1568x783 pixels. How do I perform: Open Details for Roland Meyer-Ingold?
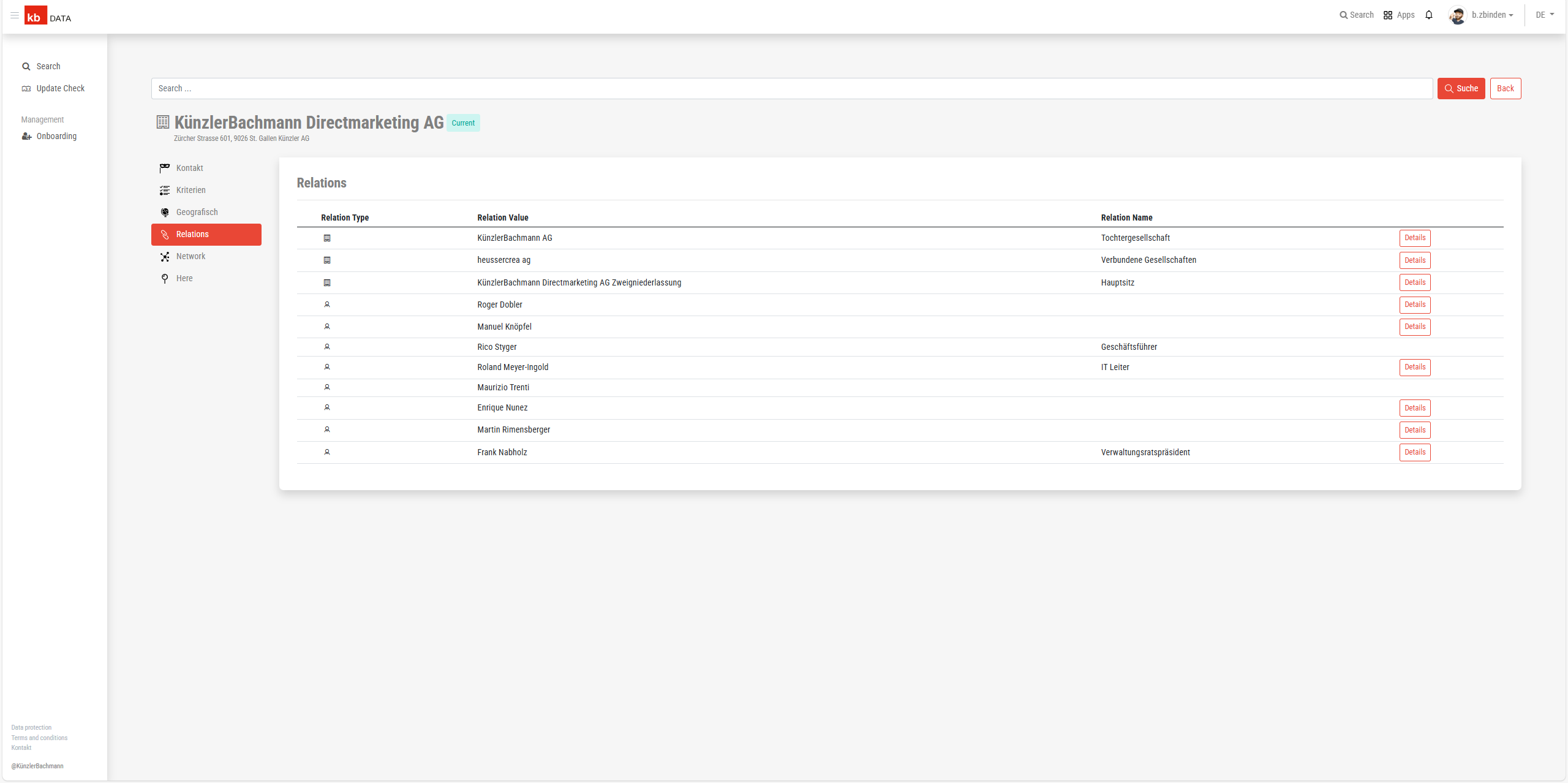(x=1415, y=367)
